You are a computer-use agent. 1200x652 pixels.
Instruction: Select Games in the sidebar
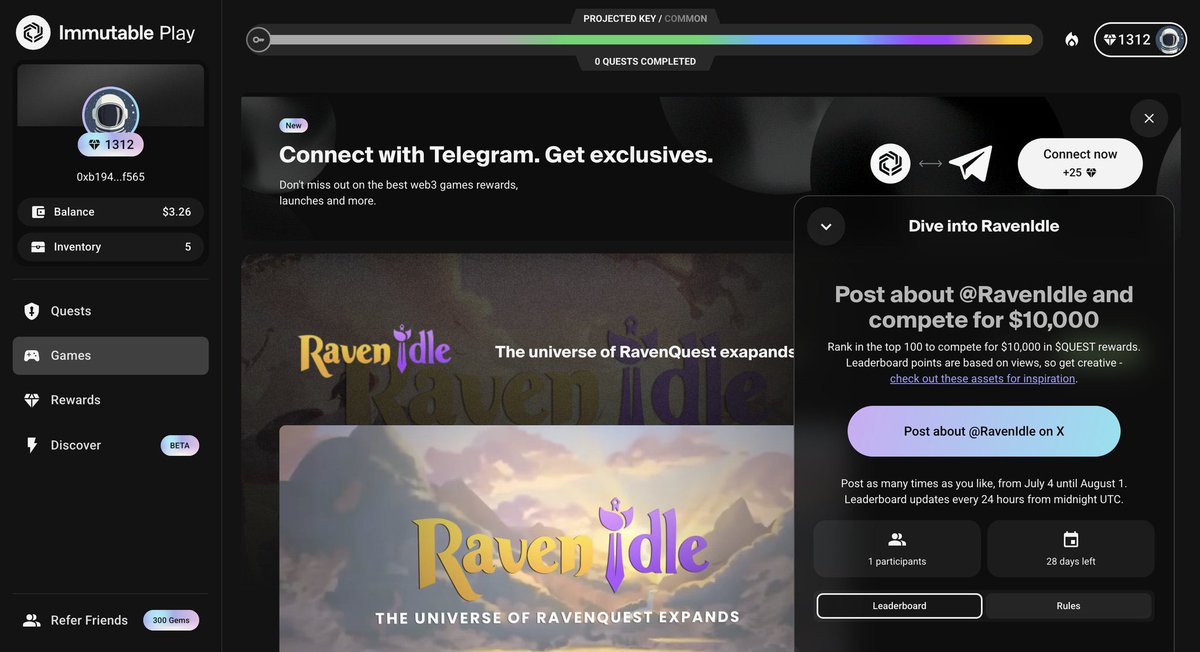[x=111, y=356]
